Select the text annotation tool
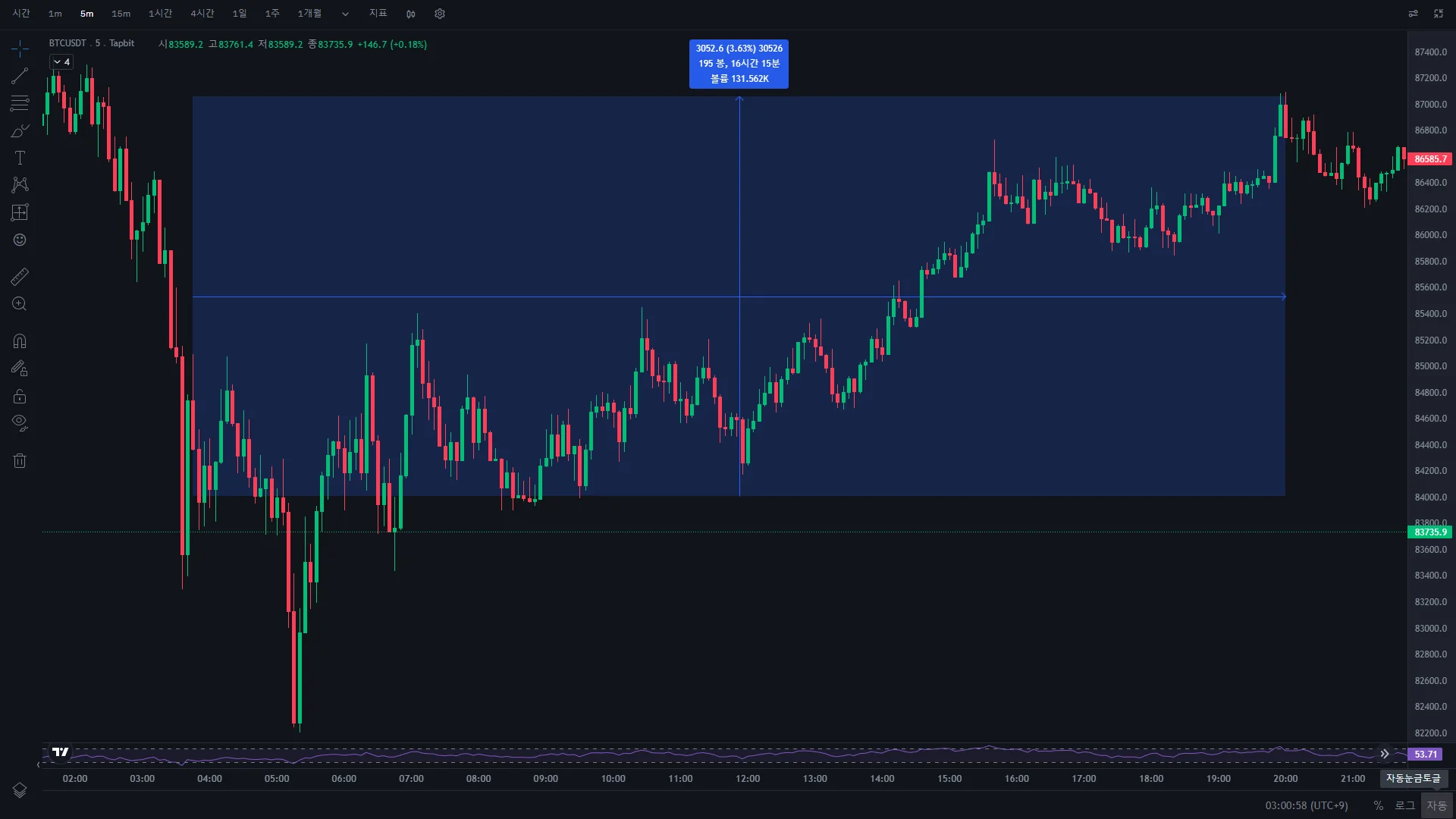The width and height of the screenshot is (1456, 819). pyautogui.click(x=20, y=158)
